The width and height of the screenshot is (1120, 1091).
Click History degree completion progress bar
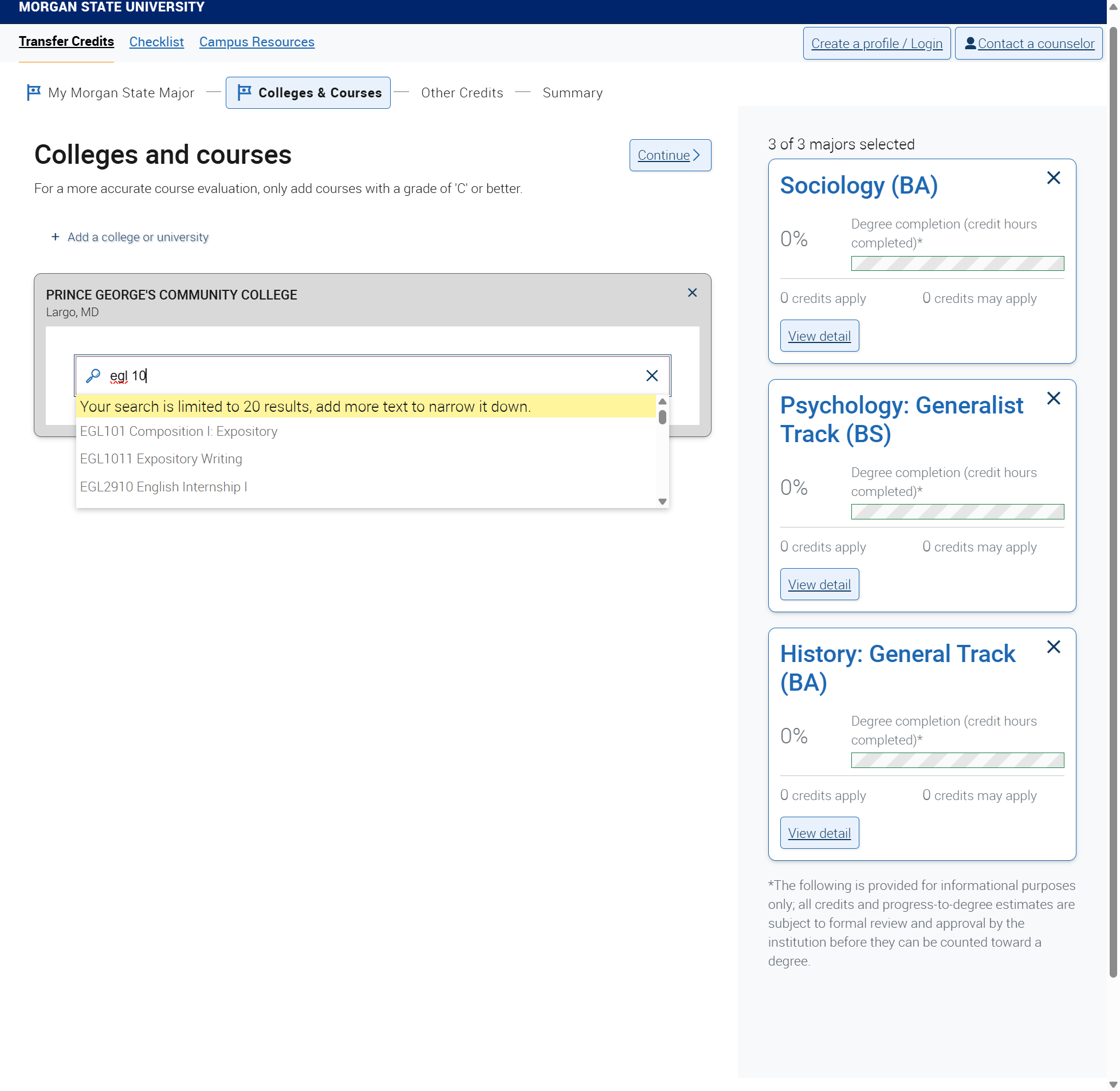[x=957, y=761]
